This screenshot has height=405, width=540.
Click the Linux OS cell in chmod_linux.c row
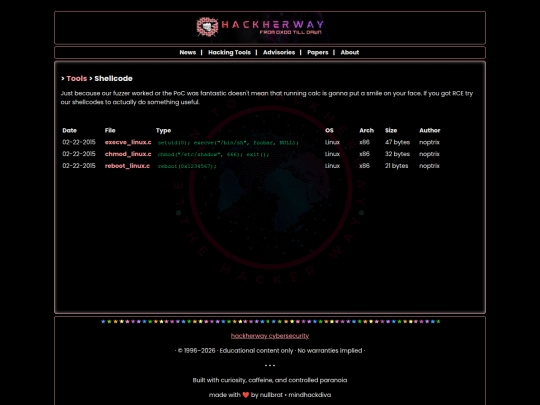(332, 154)
